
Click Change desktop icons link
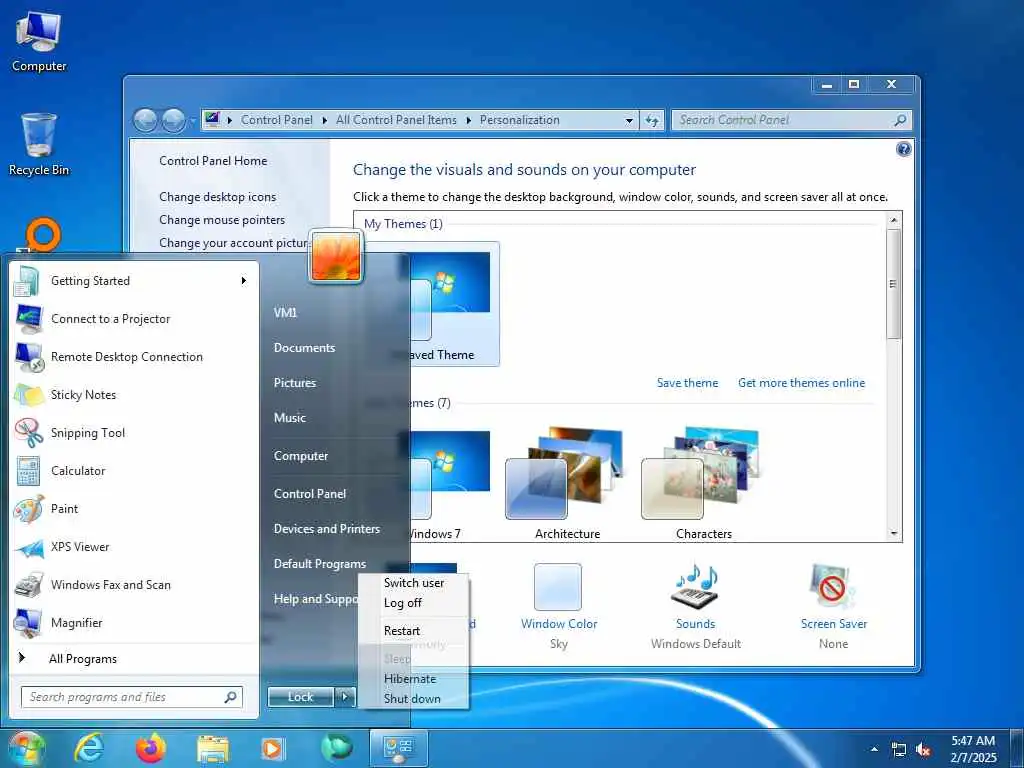217,197
